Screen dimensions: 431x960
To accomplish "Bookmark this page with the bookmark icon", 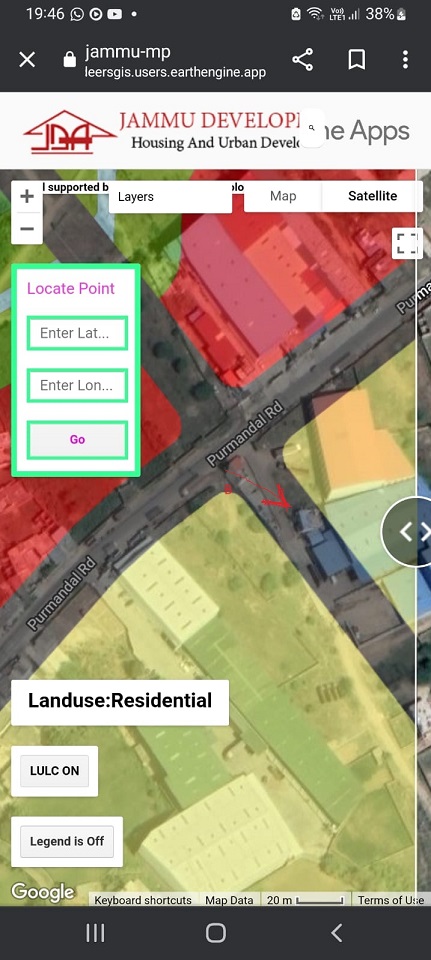I will point(356,59).
